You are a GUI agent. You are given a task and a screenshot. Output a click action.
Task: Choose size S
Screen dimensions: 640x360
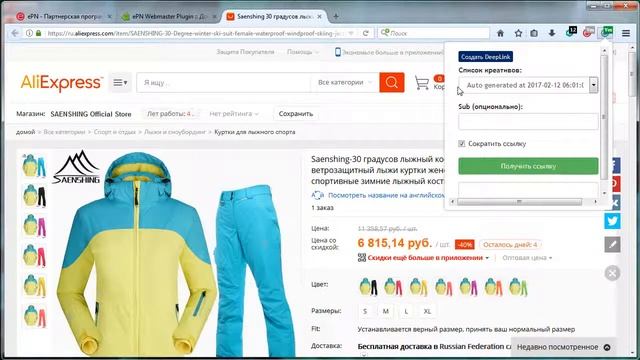365,311
